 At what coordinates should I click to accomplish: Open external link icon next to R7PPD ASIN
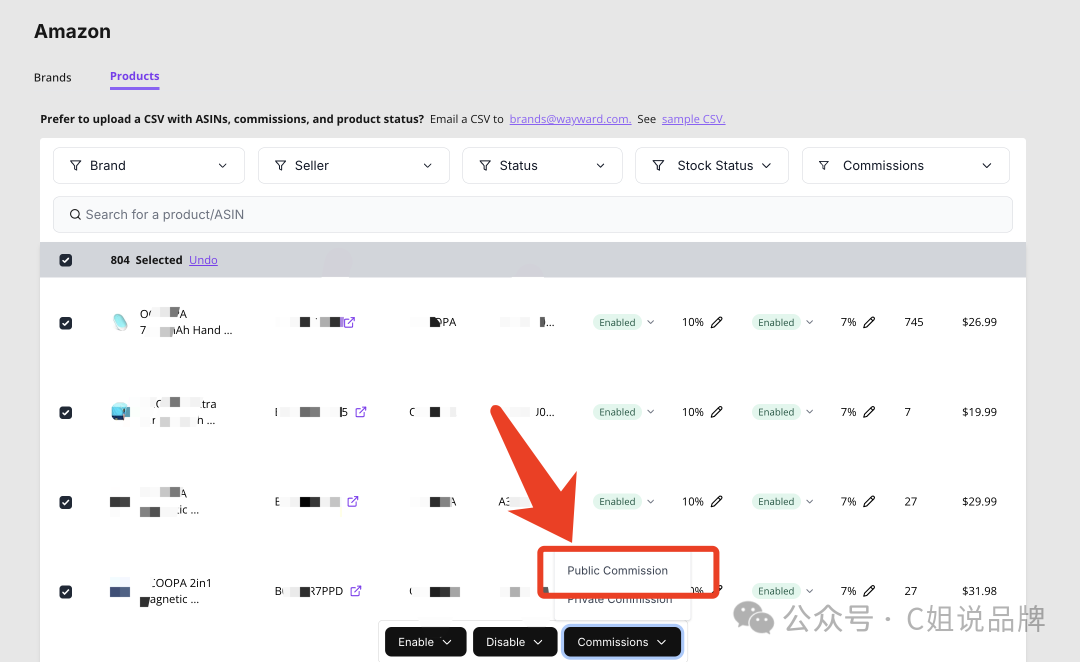pyautogui.click(x=356, y=591)
